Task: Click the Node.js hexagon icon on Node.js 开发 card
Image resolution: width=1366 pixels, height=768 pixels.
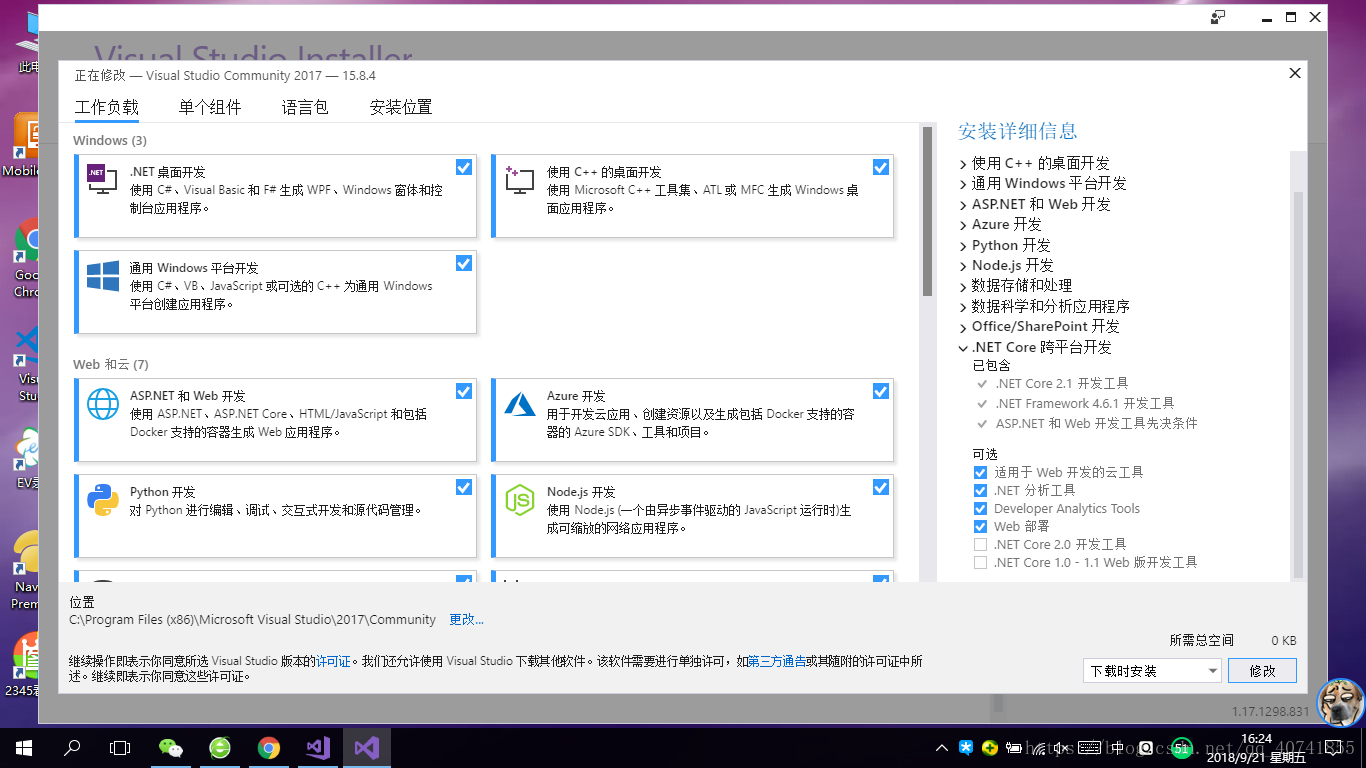Action: pos(520,500)
